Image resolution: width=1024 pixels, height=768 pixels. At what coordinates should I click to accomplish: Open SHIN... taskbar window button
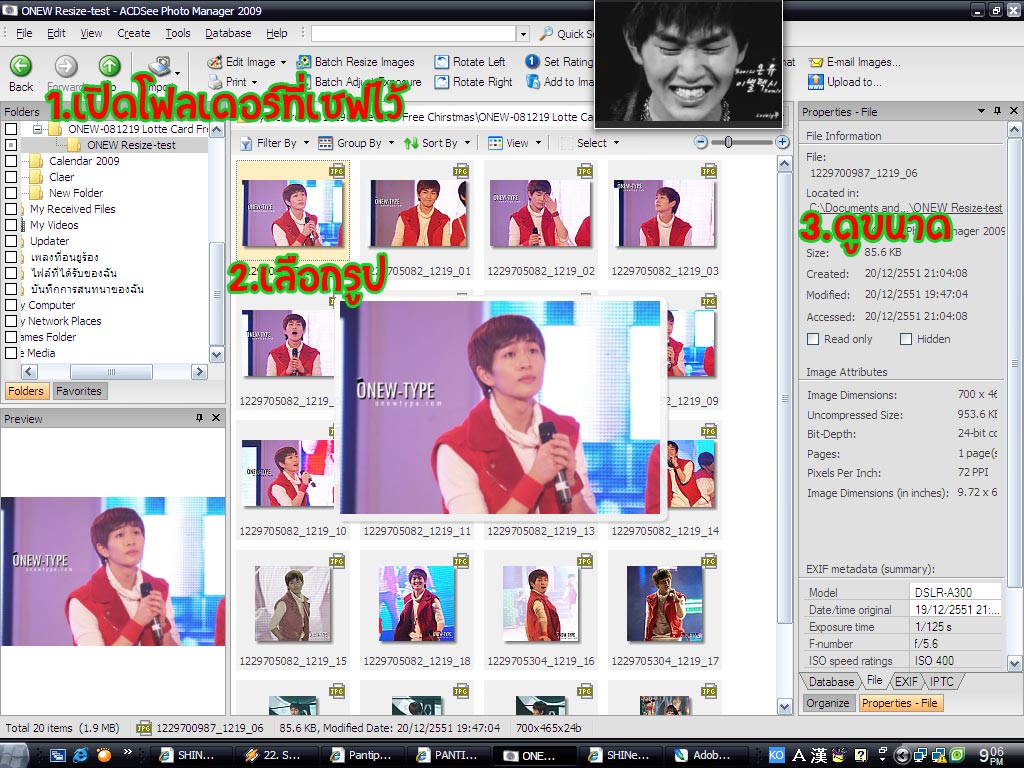click(189, 755)
